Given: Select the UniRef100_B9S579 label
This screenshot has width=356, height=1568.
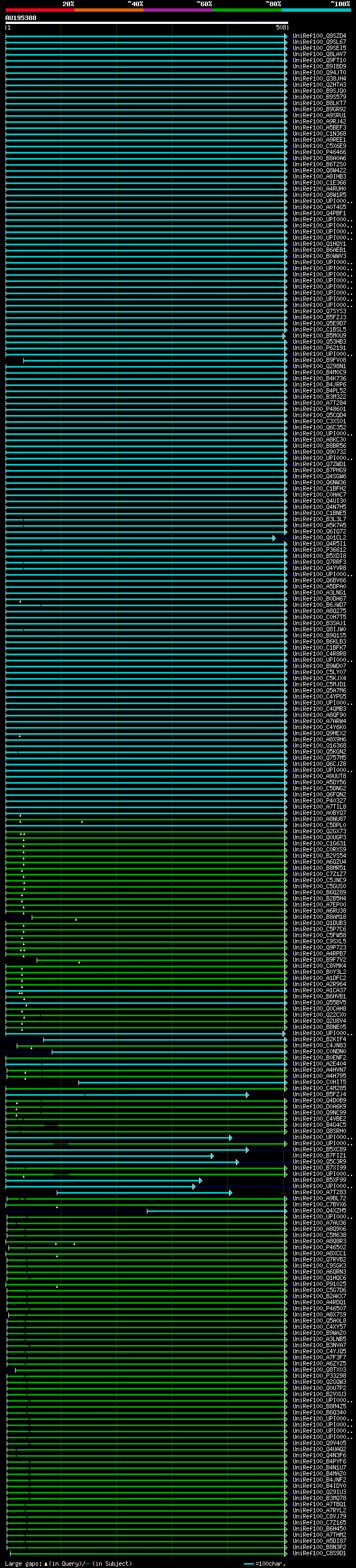Looking at the screenshot, I should coord(319,97).
